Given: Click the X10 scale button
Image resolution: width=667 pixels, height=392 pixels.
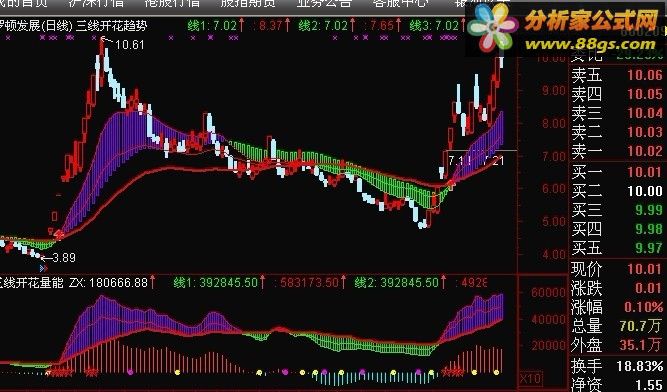Looking at the screenshot, I should click(x=530, y=378).
